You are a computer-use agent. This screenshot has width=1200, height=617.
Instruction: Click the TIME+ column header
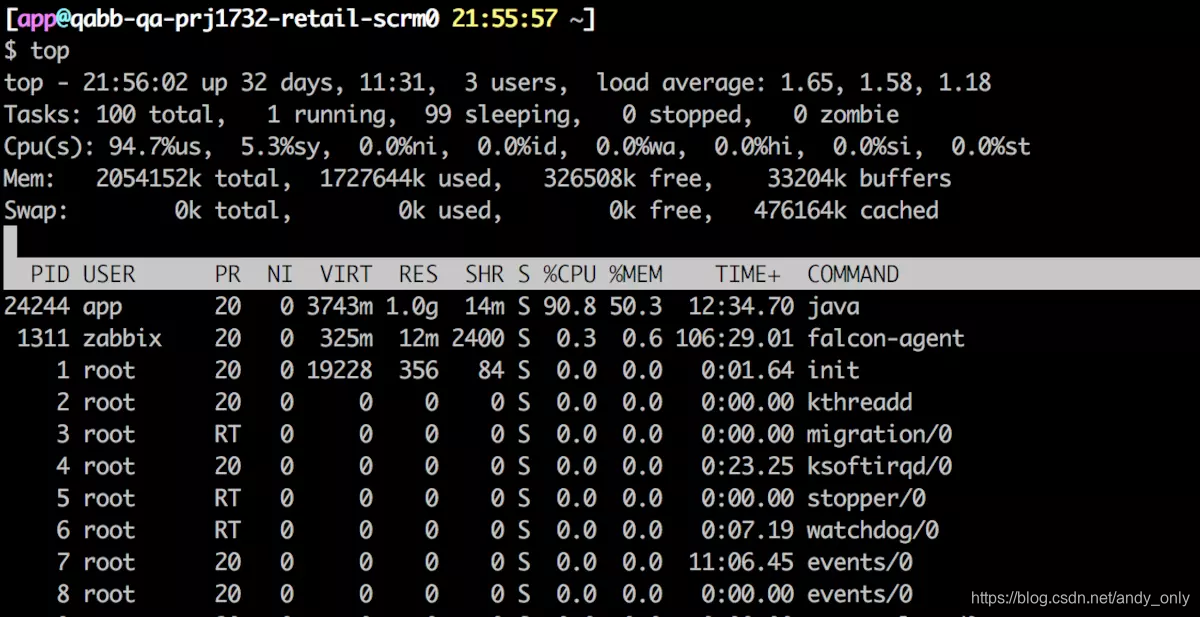coord(748,274)
